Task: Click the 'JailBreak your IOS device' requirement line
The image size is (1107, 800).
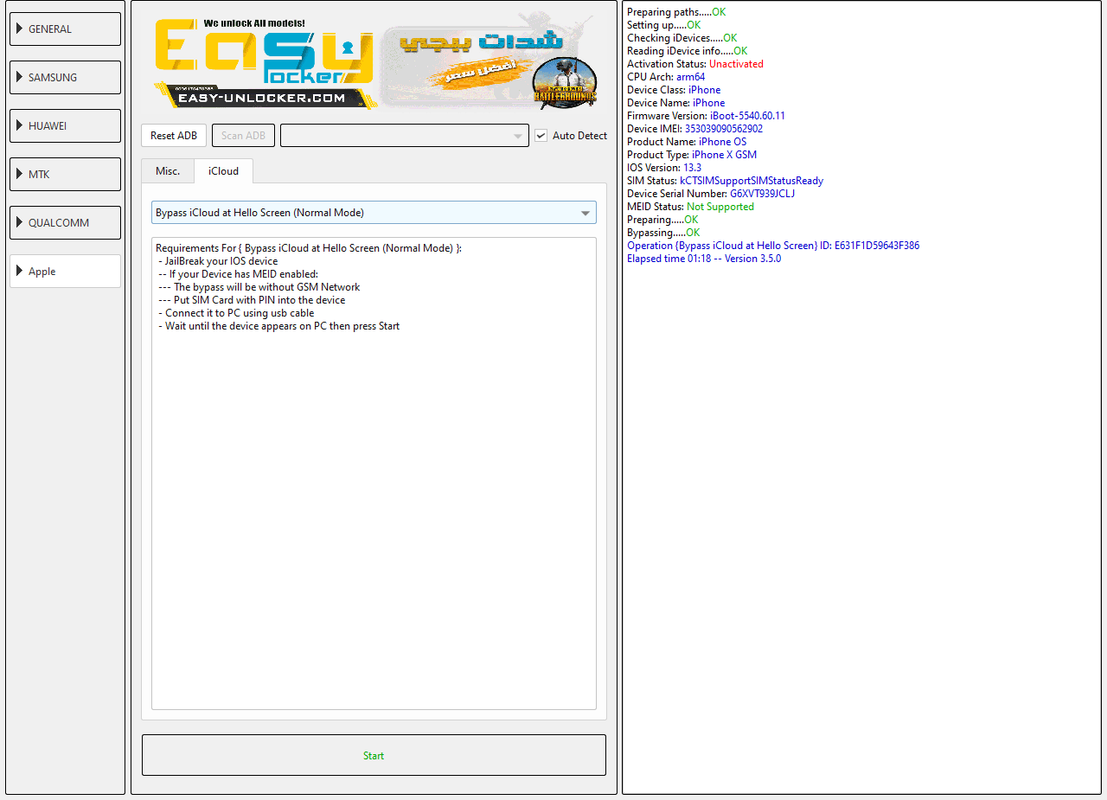Action: [x=218, y=261]
